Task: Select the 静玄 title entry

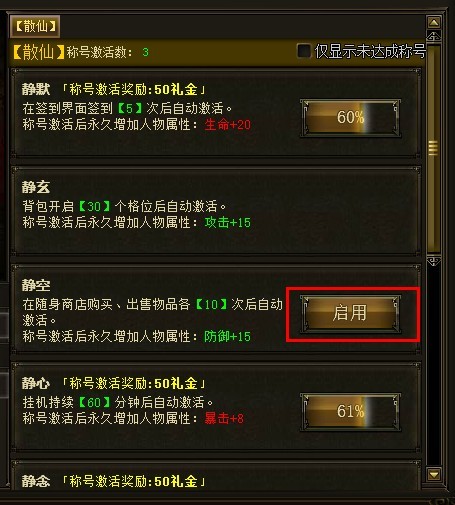Action: coord(216,211)
